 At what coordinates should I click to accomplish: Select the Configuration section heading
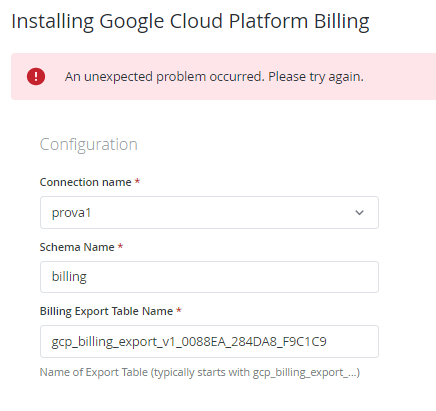[89, 144]
